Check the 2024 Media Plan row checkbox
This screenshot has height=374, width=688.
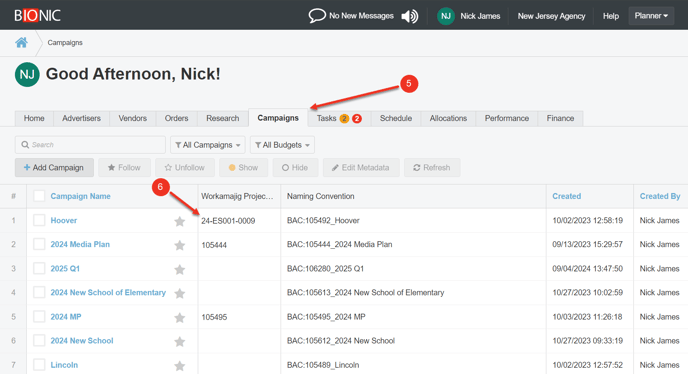[x=39, y=244]
